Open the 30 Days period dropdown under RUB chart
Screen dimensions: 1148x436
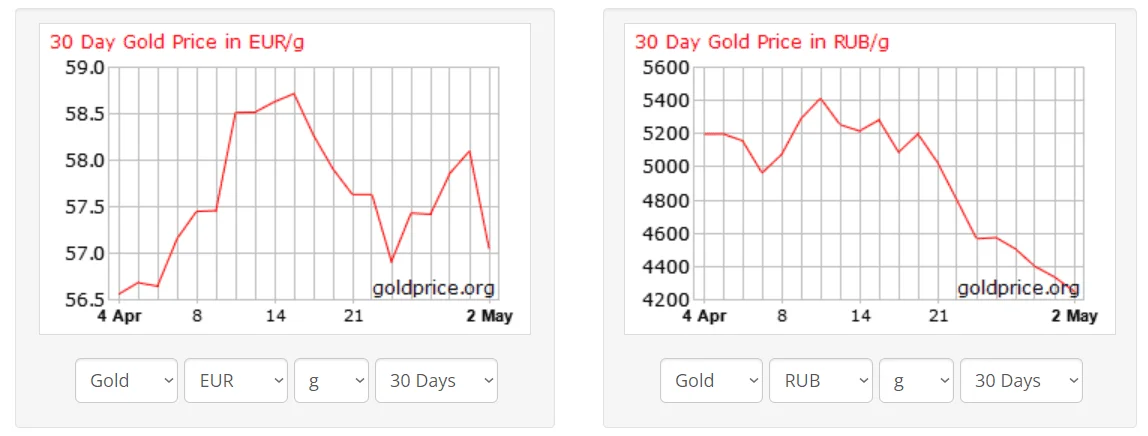pyautogui.click(x=1021, y=380)
